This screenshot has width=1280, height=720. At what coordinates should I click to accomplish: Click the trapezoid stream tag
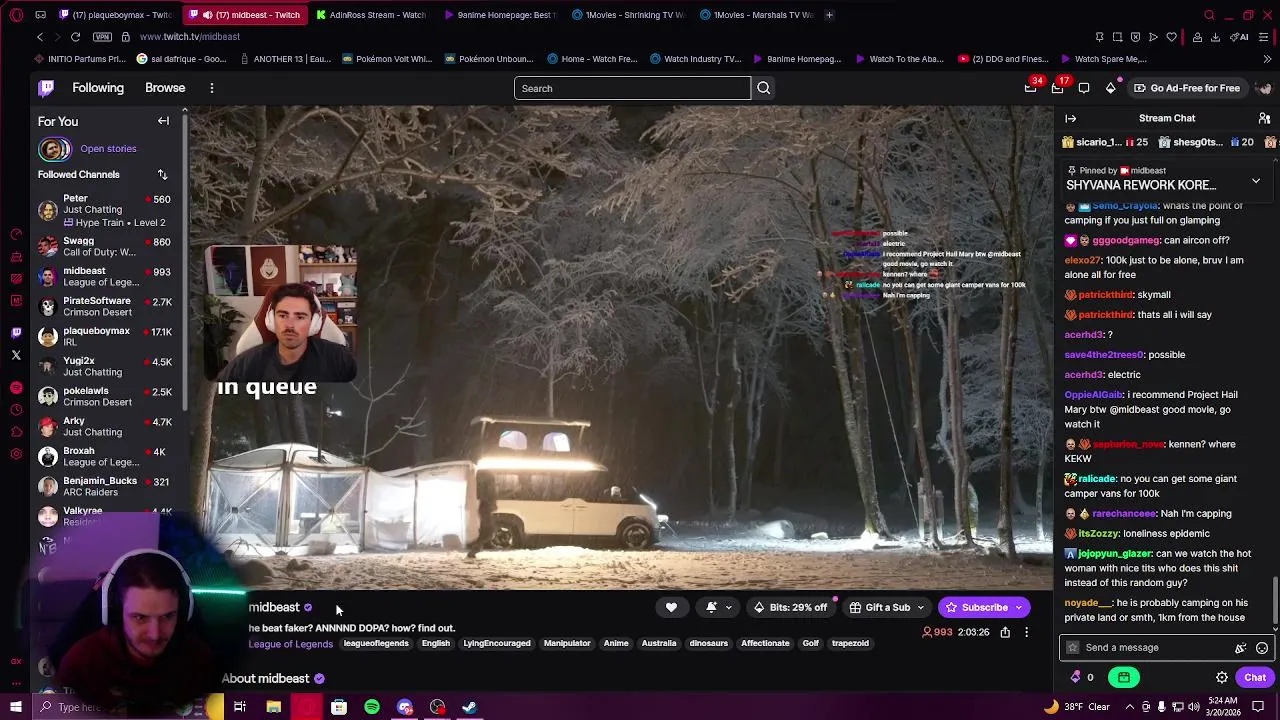[x=850, y=643]
